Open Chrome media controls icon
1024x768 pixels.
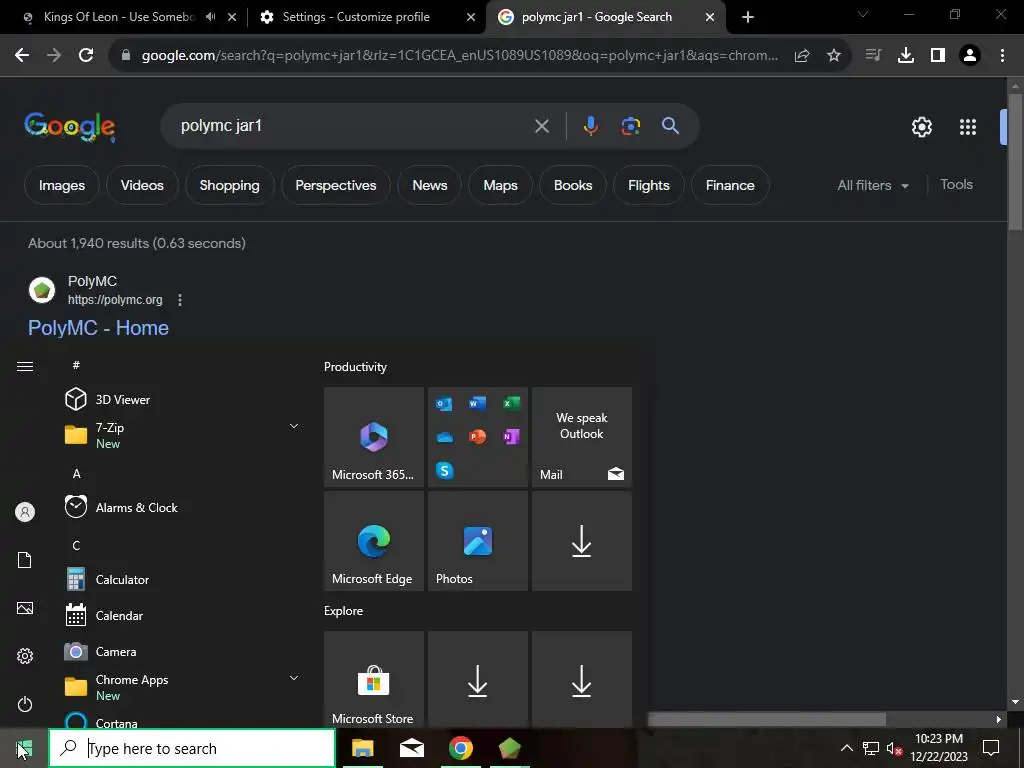873,56
